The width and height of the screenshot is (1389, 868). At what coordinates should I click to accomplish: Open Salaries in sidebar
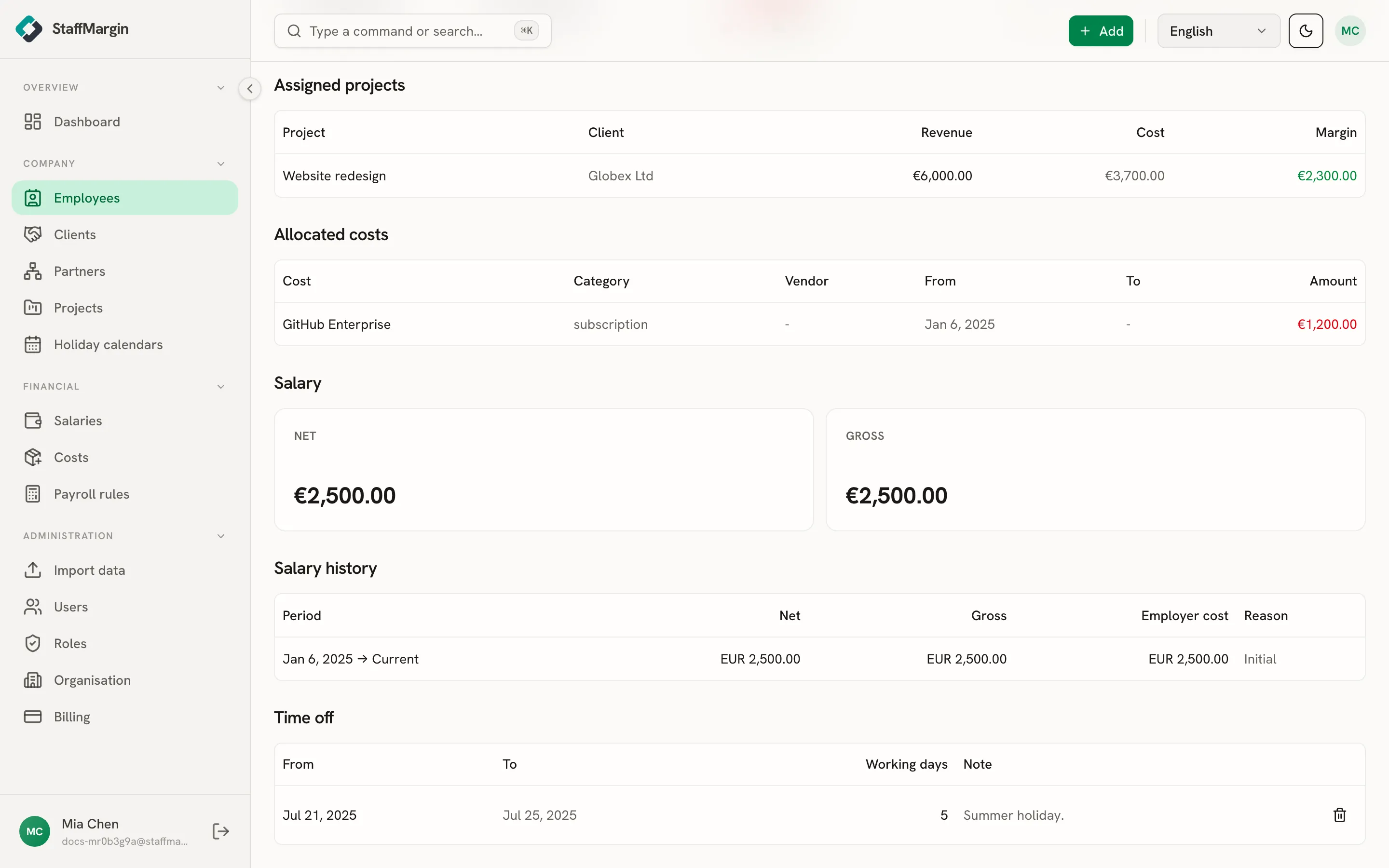124,421
